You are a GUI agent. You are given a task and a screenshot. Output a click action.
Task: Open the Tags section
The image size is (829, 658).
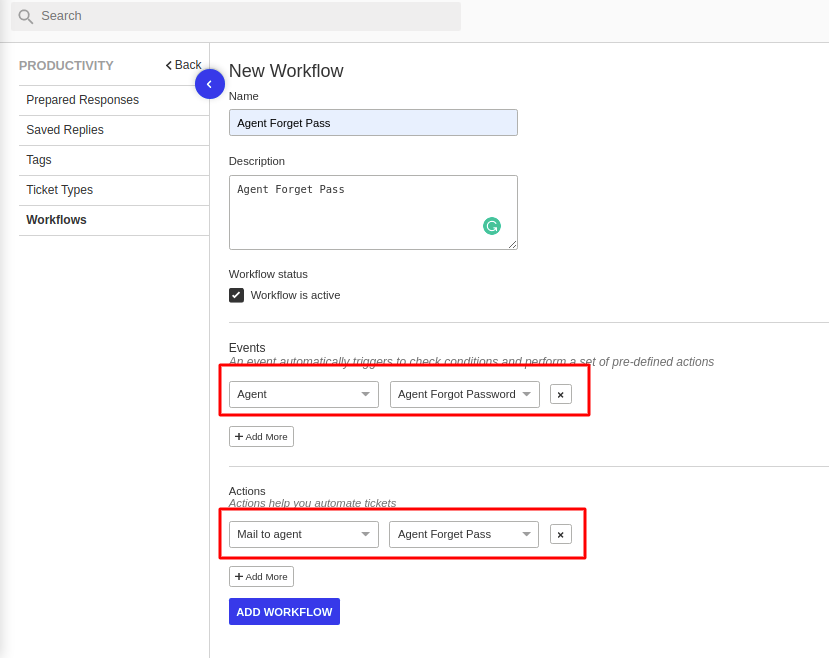(x=38, y=160)
